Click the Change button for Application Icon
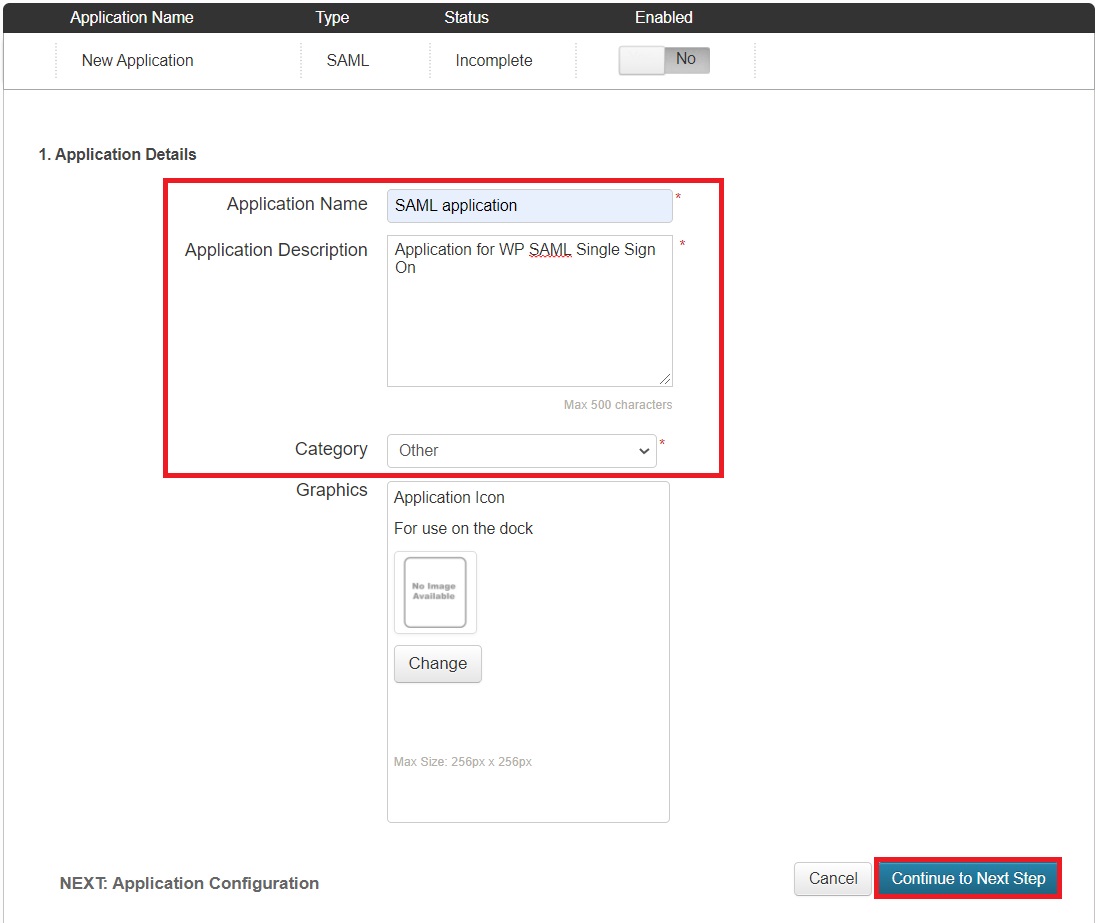Image resolution: width=1095 pixels, height=923 pixels. pyautogui.click(x=437, y=663)
